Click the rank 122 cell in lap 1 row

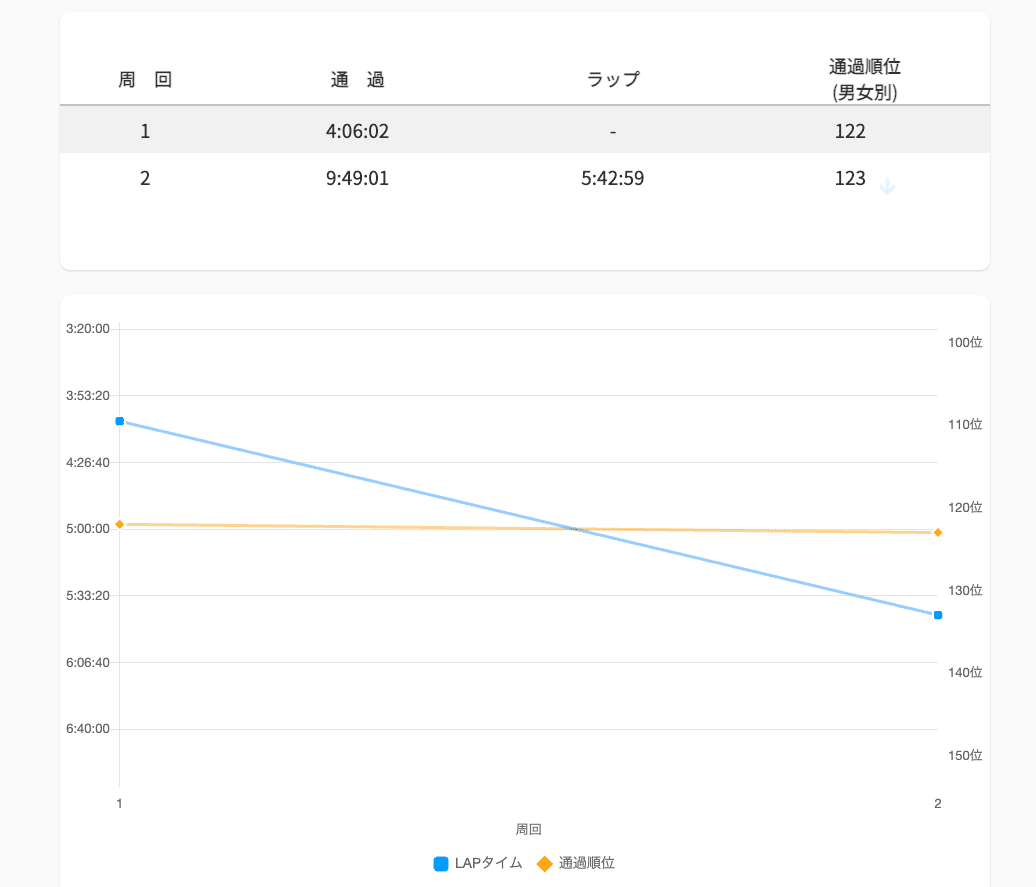point(849,131)
